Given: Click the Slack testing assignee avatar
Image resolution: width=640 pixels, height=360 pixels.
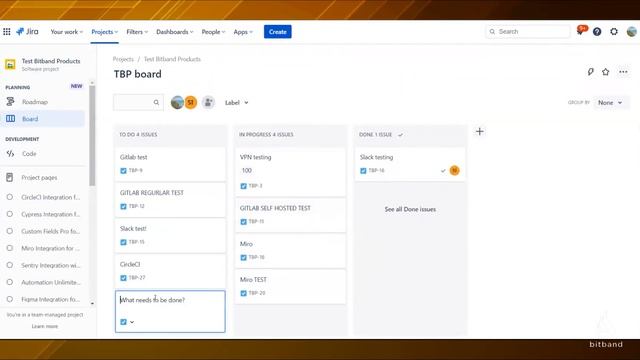Looking at the screenshot, I should (454, 170).
